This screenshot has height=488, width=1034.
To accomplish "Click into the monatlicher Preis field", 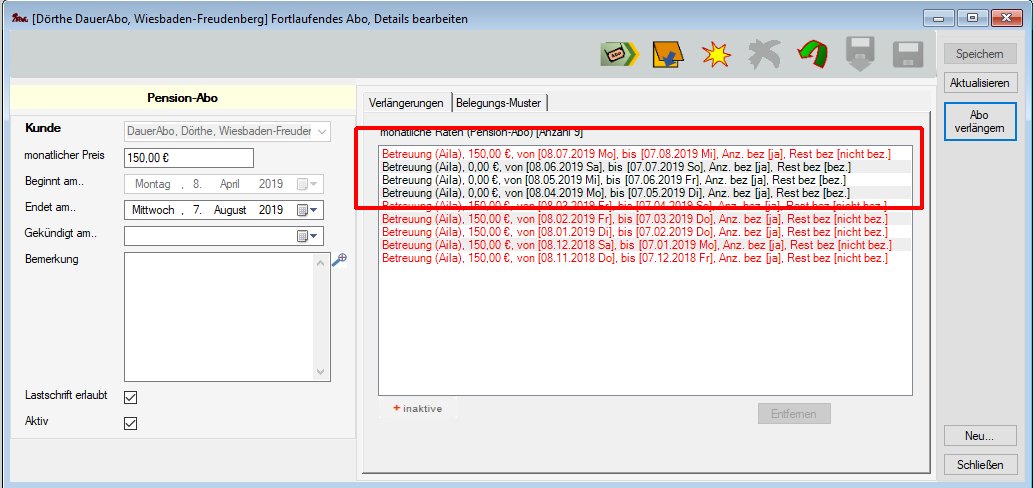I will tap(188, 158).
